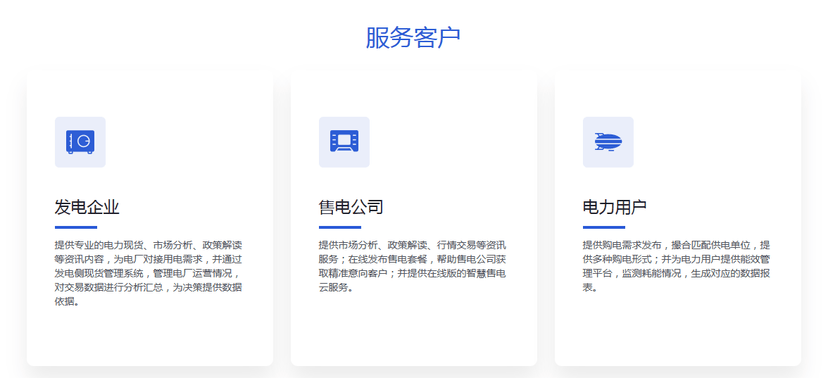This screenshot has width=828, height=378.
Task: Click the description text starting 提供购电需求发布
Action: tap(676, 266)
